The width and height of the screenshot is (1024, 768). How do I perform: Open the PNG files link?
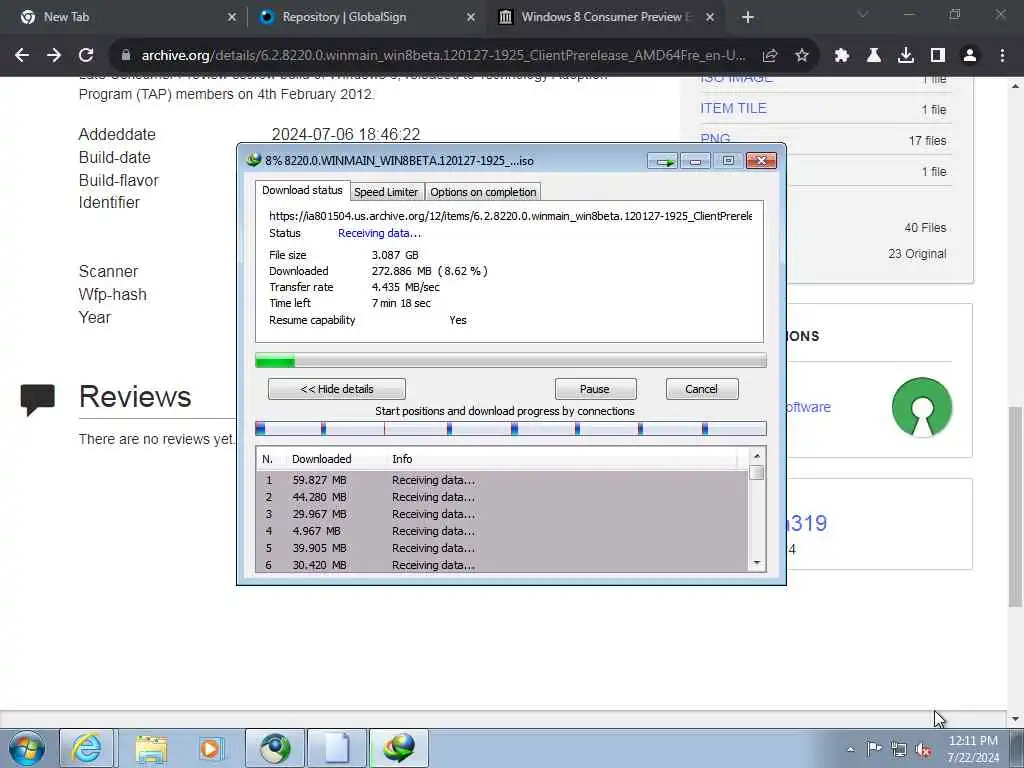click(715, 139)
